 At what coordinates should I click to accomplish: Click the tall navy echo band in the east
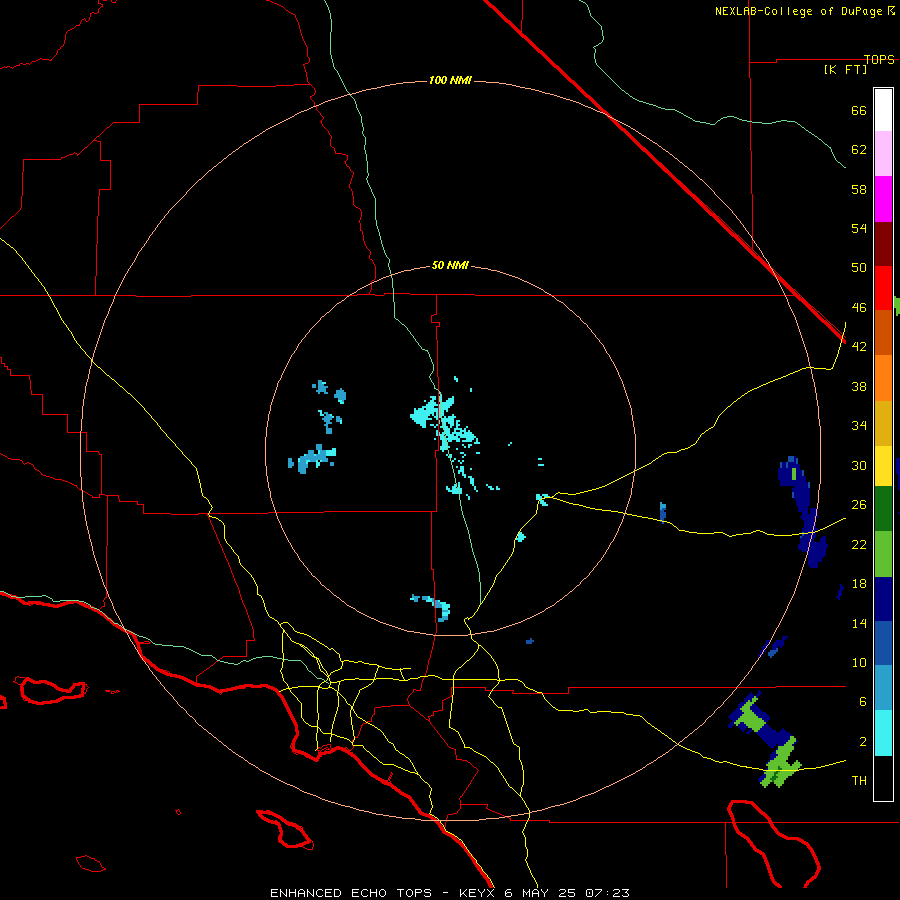click(x=804, y=511)
